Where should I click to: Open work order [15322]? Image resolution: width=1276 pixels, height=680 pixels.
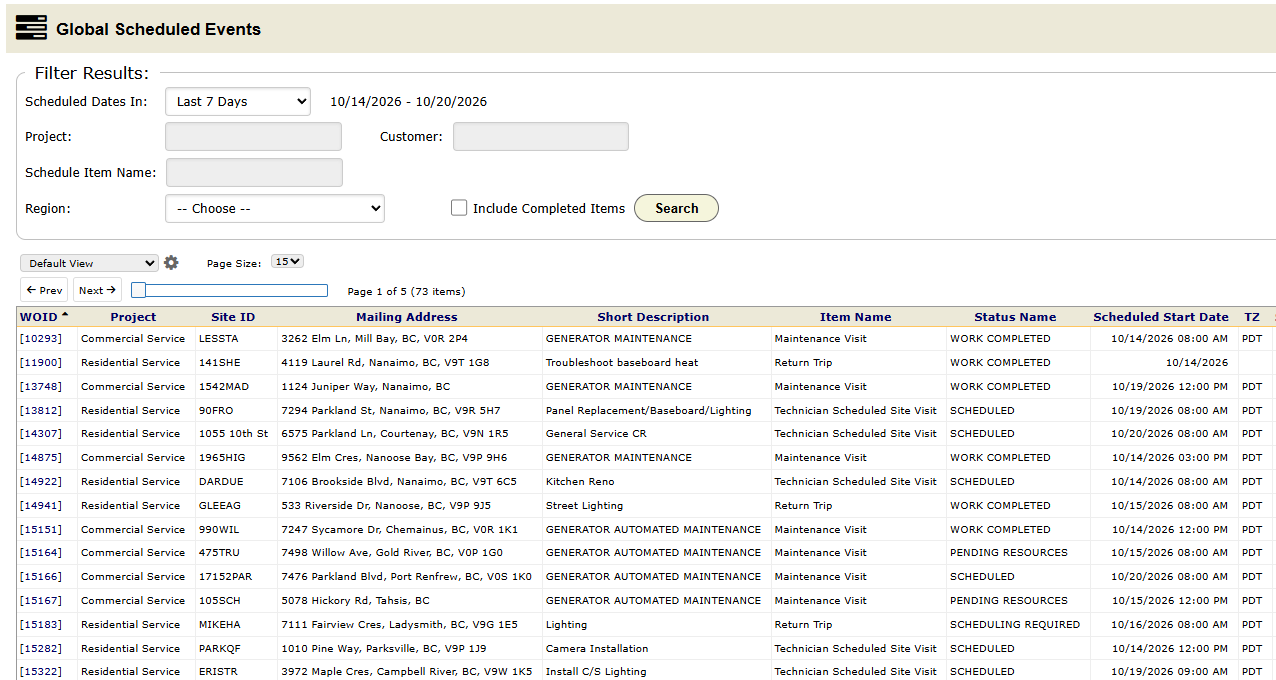[40, 671]
